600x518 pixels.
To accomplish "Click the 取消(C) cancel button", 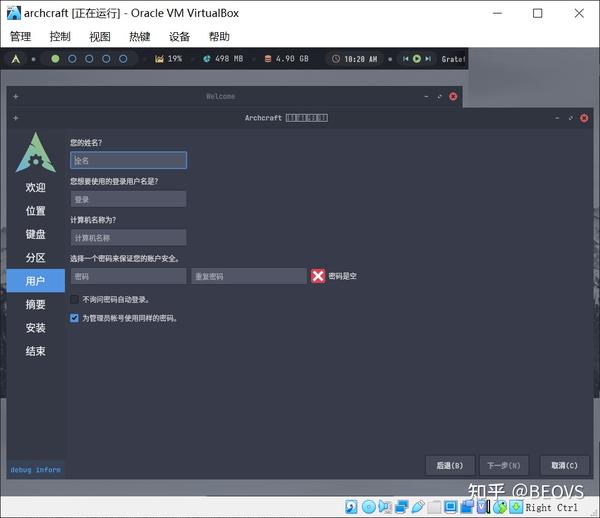I will 564,465.
